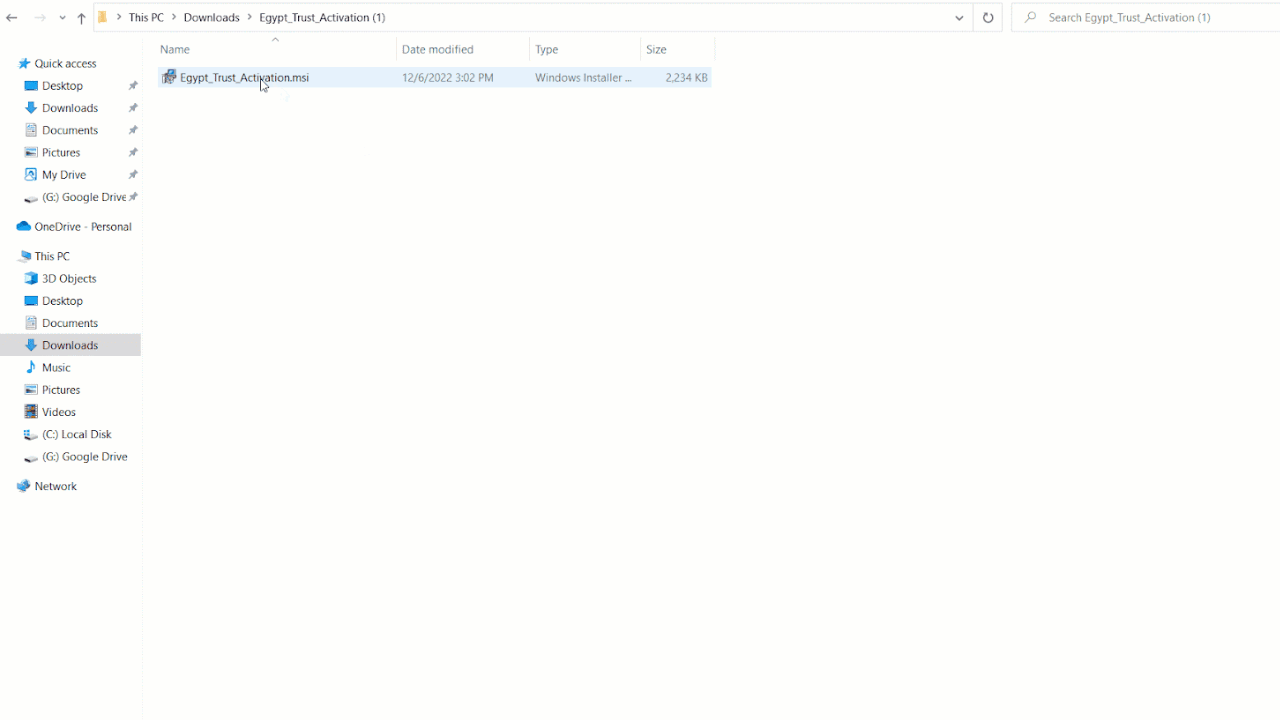Expand the chevron before This PC breadcrumb
The height and width of the screenshot is (720, 1280).
tap(119, 18)
